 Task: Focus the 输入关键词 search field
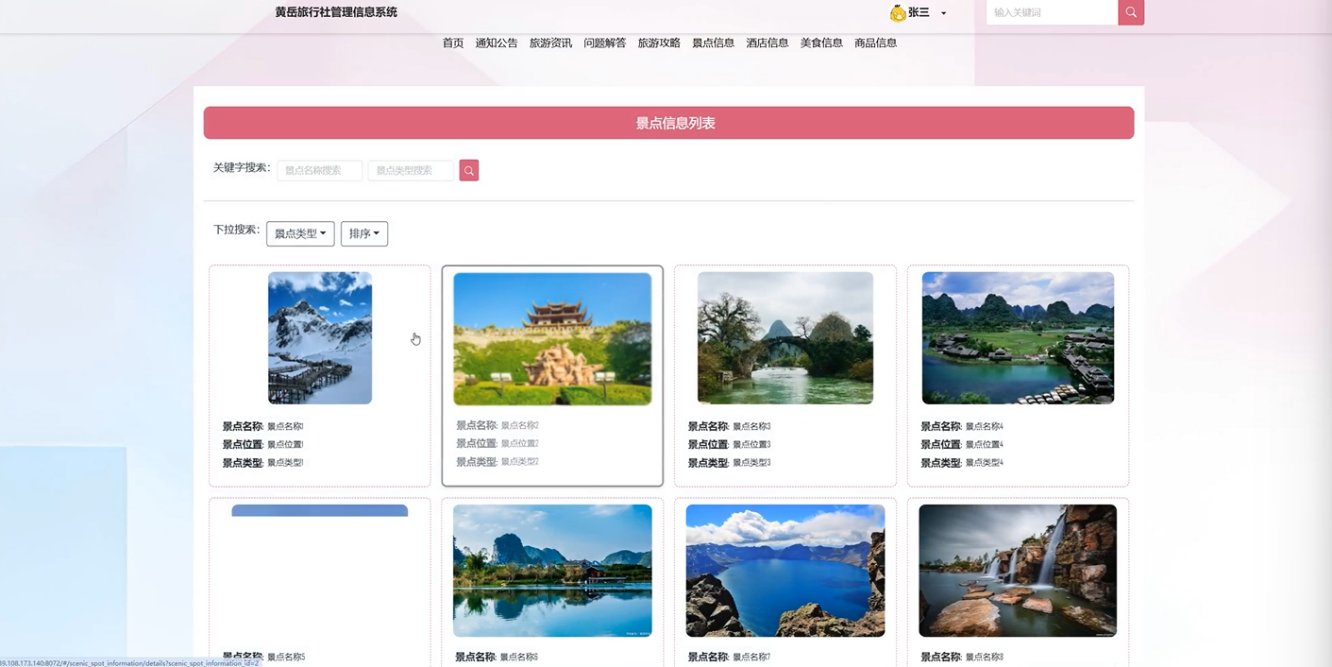coord(1051,12)
